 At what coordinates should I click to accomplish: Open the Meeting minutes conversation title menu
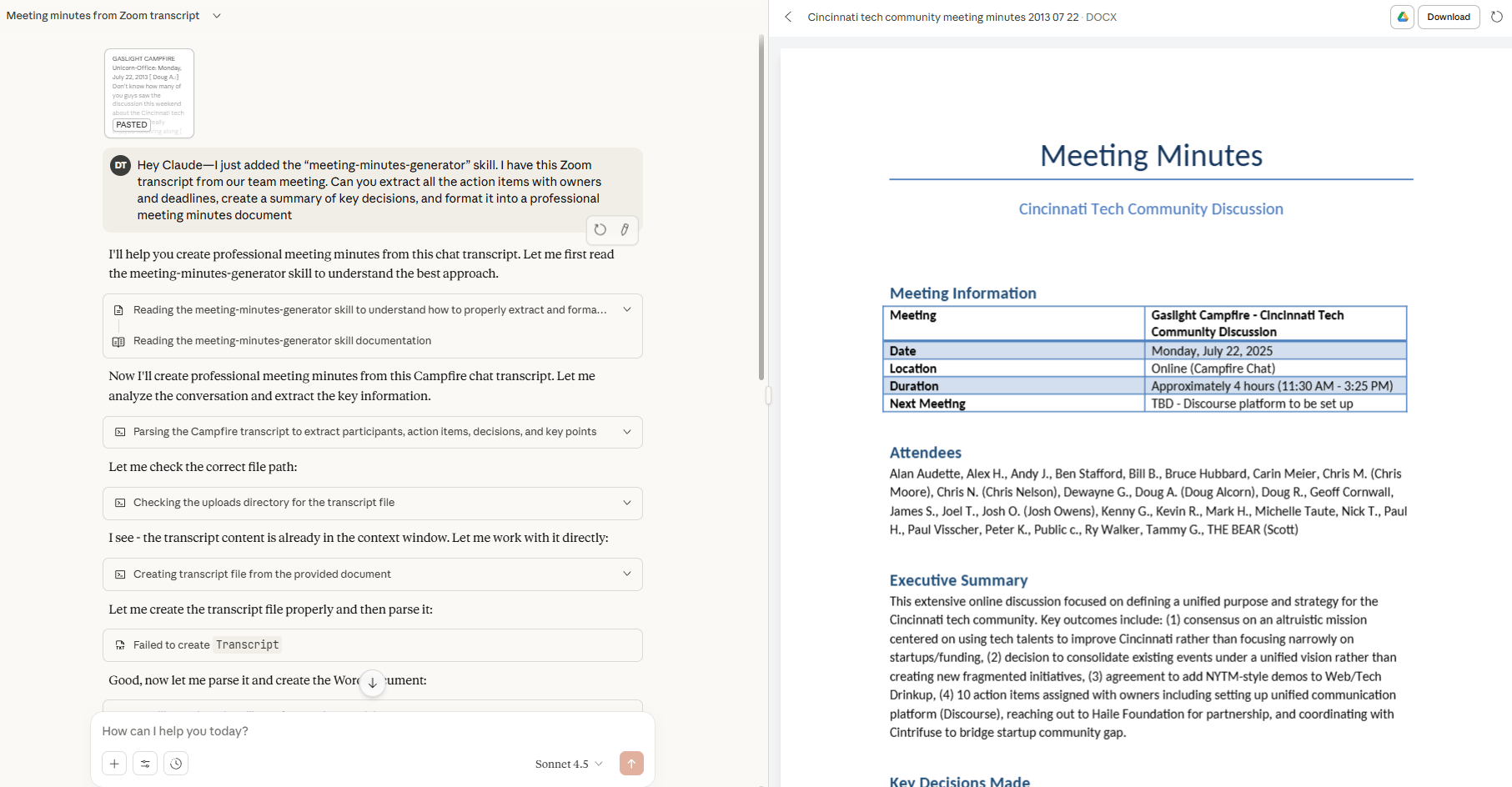click(216, 15)
